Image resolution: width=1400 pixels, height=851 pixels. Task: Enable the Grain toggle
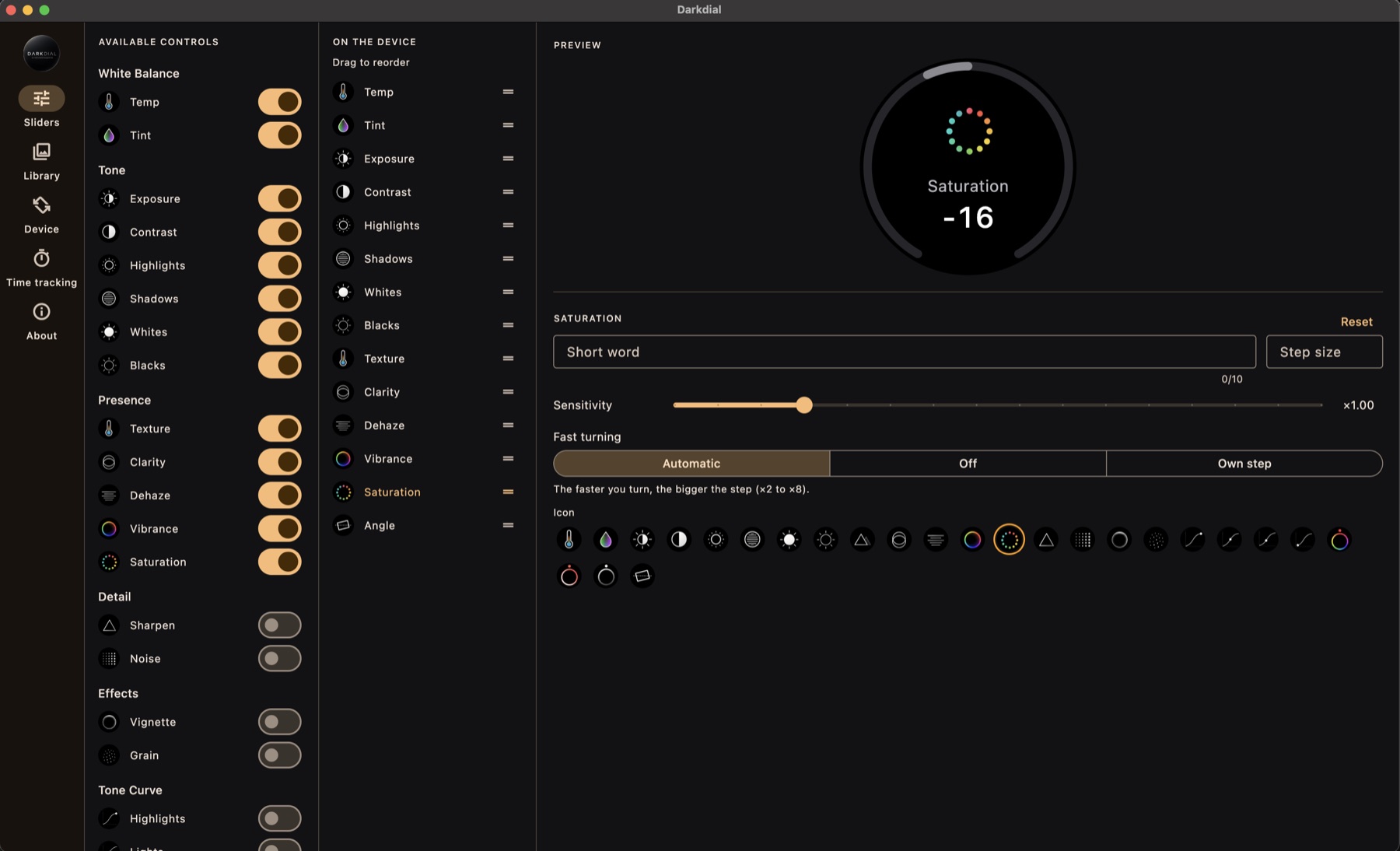click(x=280, y=755)
